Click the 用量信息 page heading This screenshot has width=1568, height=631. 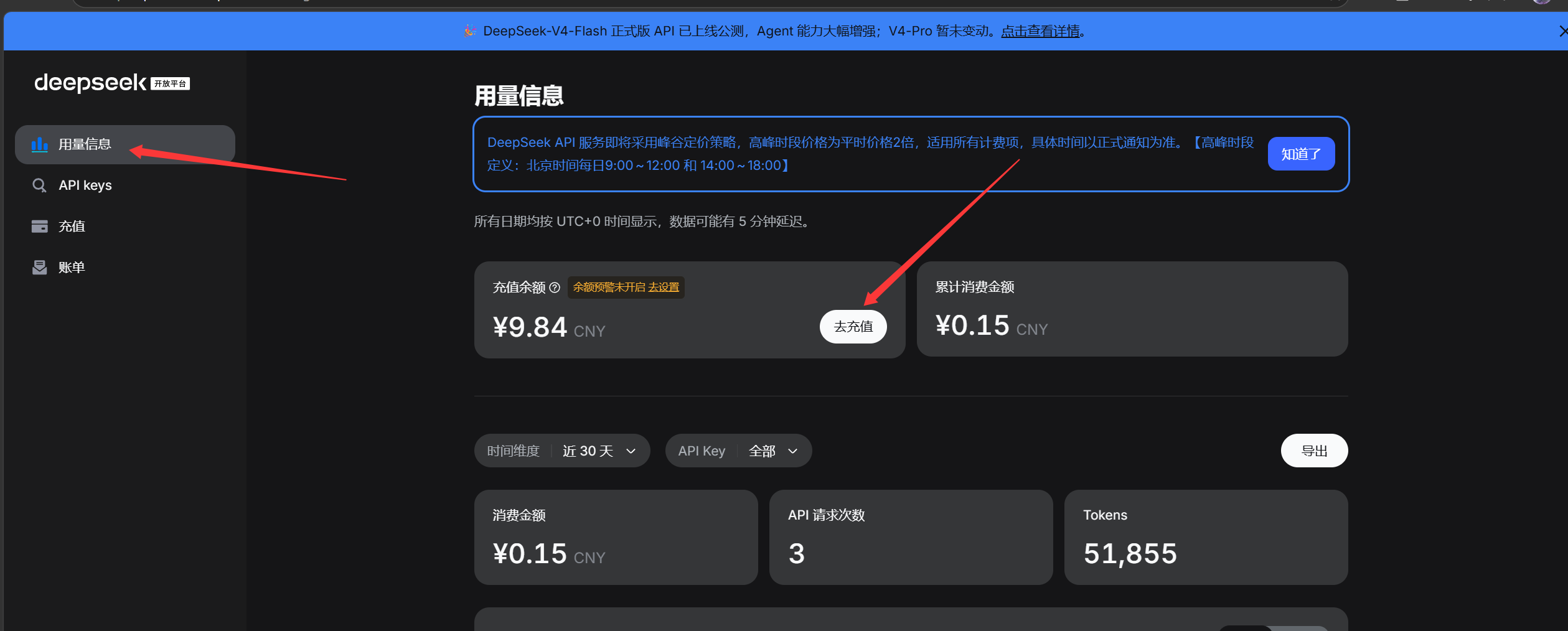pos(519,96)
